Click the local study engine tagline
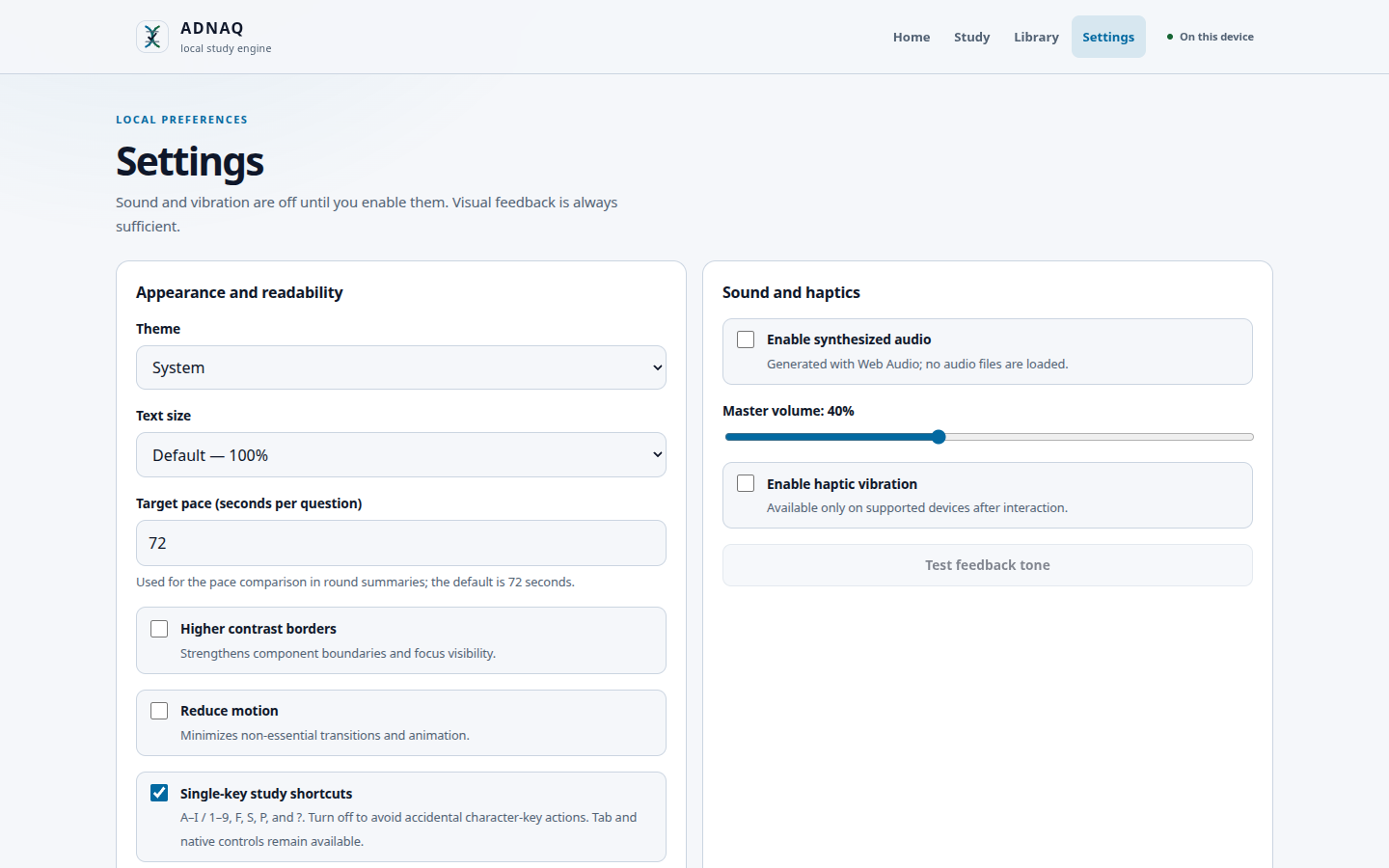The height and width of the screenshot is (868, 1389). click(226, 48)
